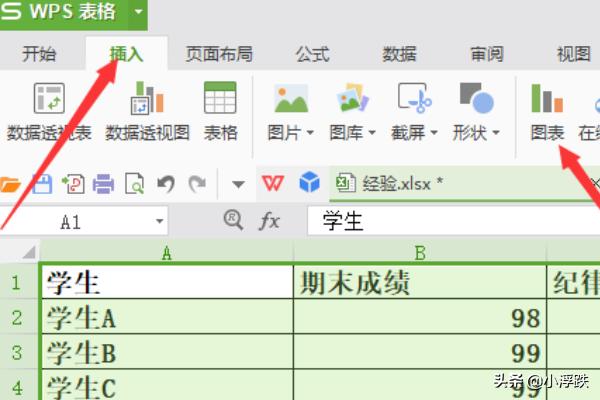600x400 pixels.
Task: Click the 形状 shapes icon
Action: click(477, 98)
